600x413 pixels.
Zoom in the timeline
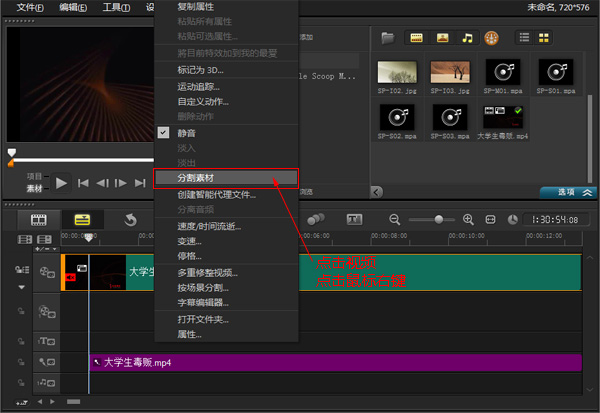point(468,219)
